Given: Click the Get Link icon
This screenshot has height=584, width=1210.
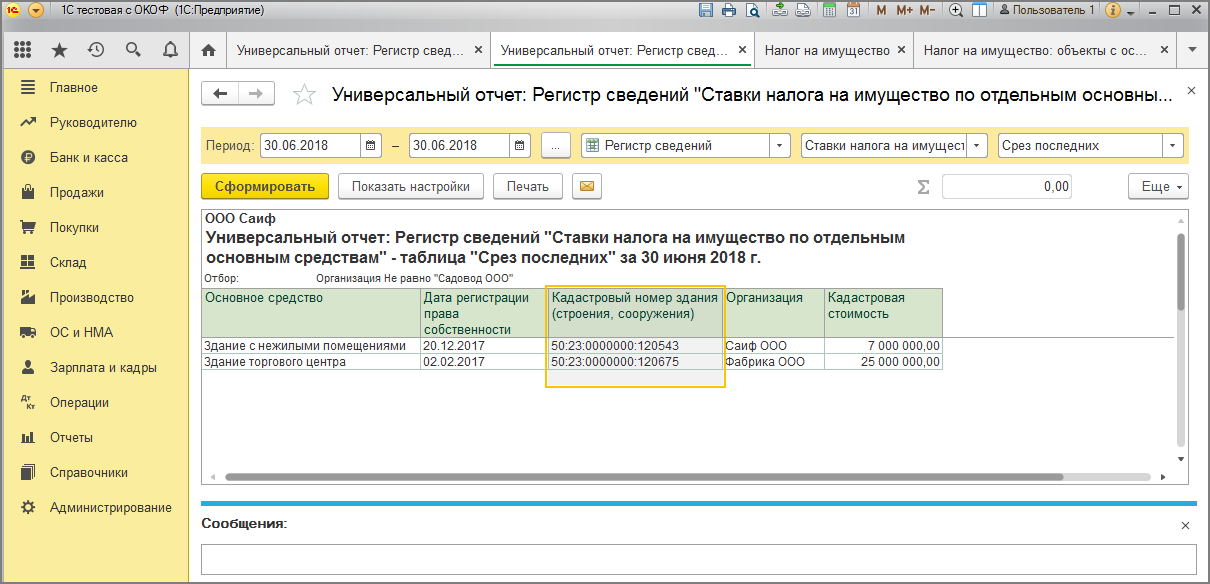Looking at the screenshot, I should point(780,10).
